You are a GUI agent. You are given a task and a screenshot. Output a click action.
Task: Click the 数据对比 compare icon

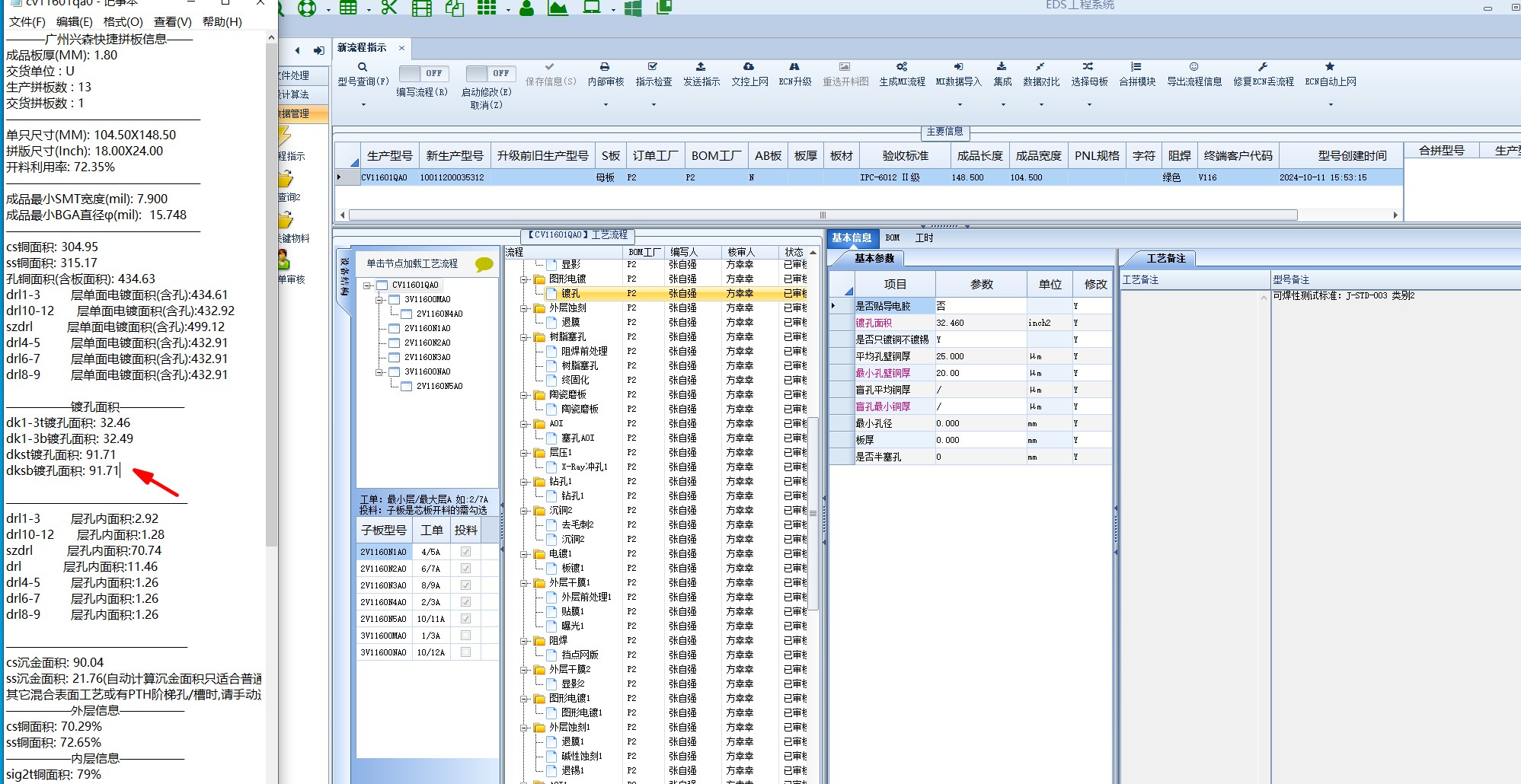click(x=1040, y=67)
